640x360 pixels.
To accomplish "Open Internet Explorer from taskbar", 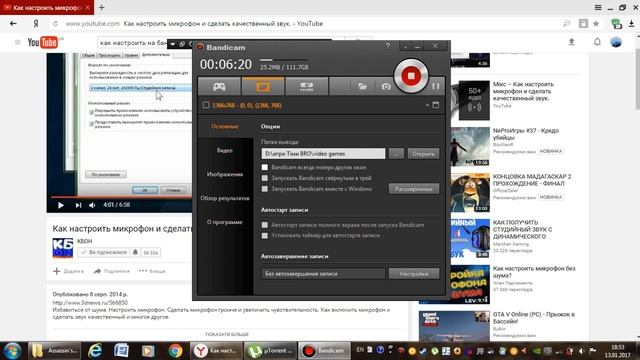I will click(x=95, y=351).
